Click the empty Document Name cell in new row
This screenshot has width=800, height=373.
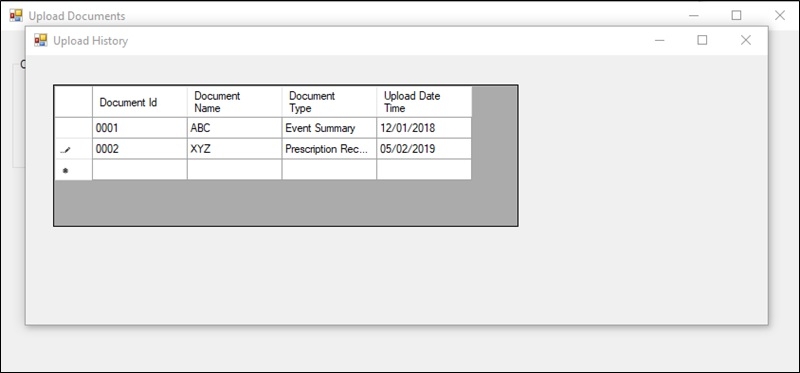click(235, 170)
